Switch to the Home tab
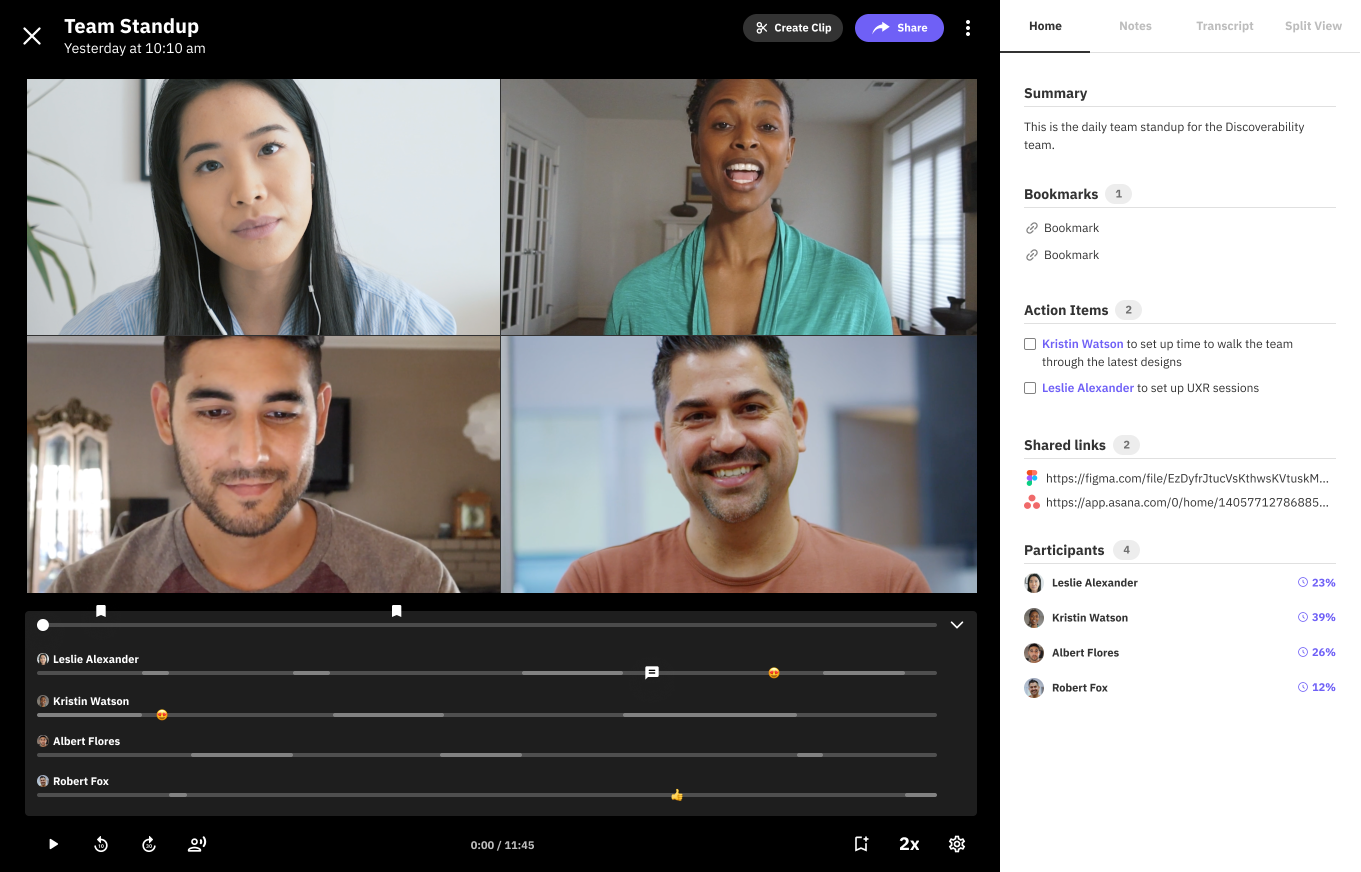The image size is (1361, 872). click(1045, 26)
